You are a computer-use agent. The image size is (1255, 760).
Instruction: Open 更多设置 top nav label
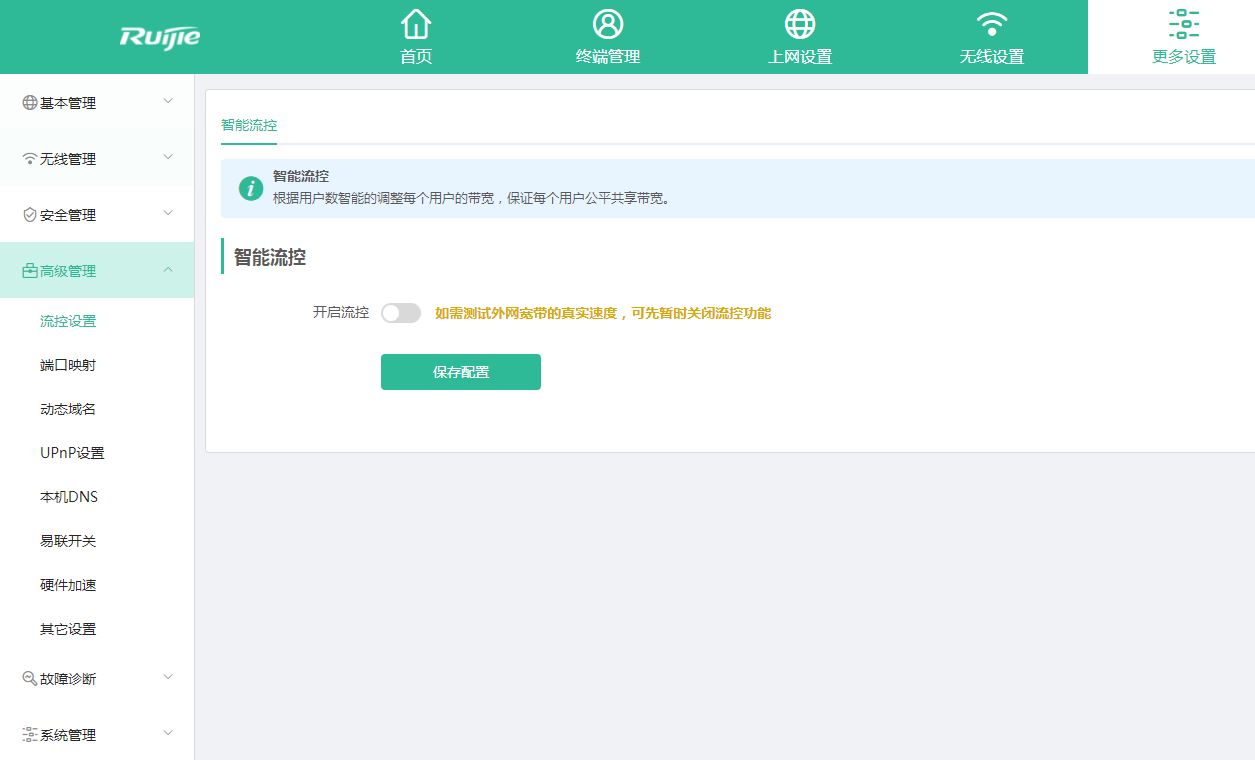pyautogui.click(x=1184, y=57)
